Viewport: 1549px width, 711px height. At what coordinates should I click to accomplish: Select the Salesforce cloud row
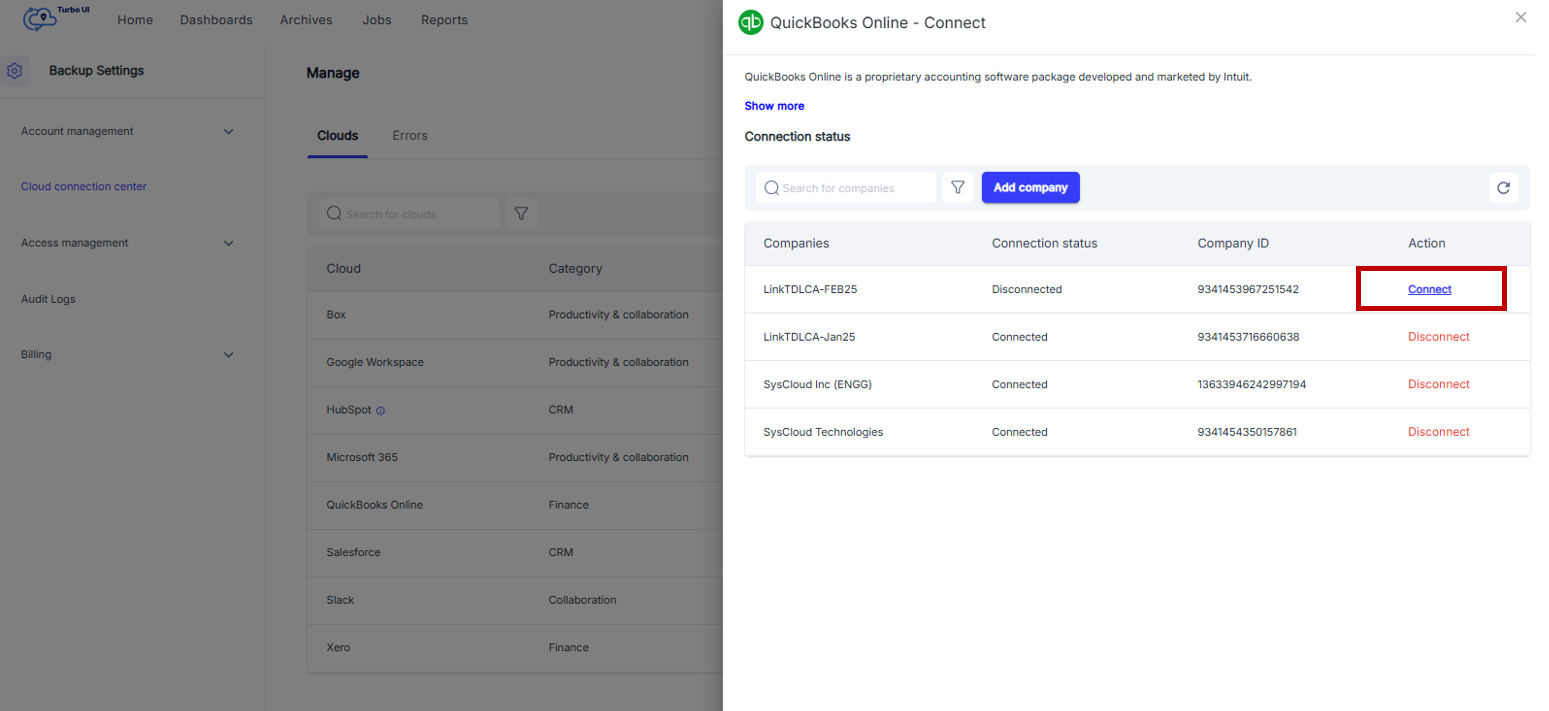[513, 552]
